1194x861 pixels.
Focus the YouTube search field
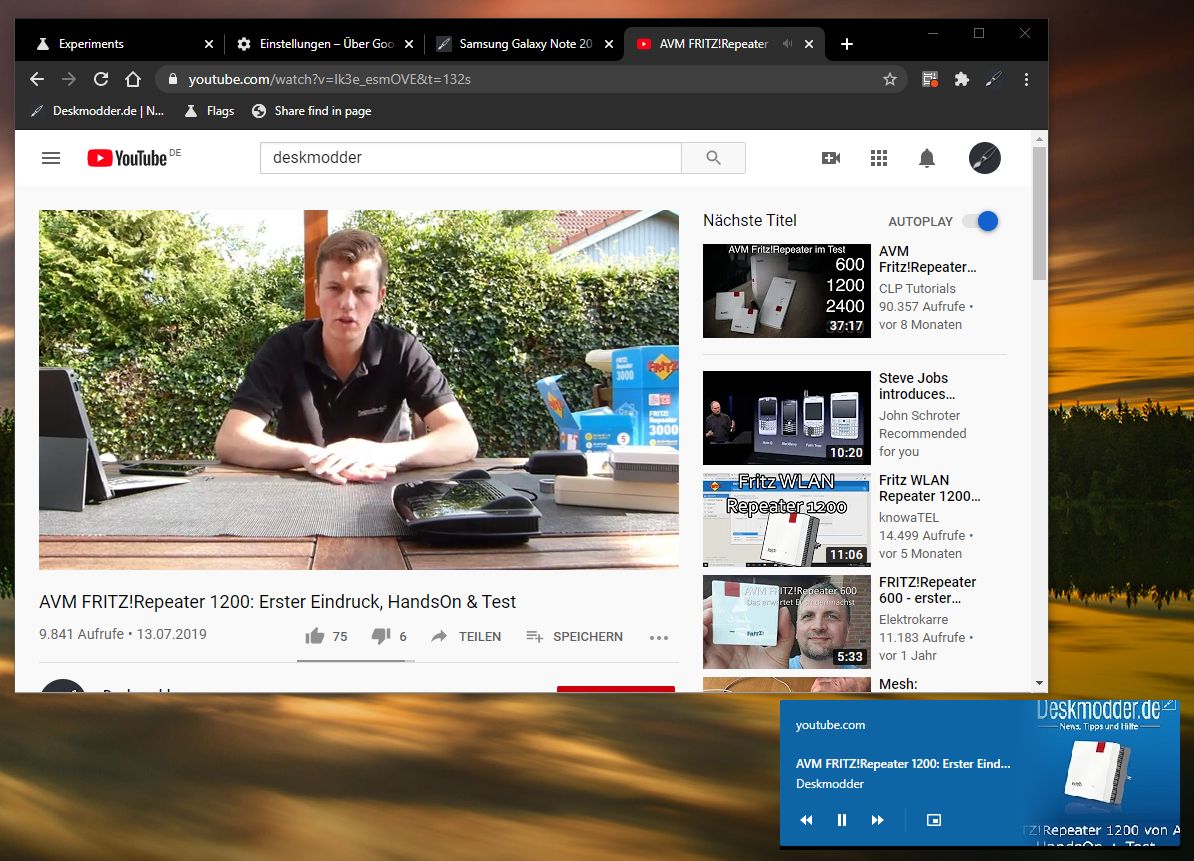pyautogui.click(x=471, y=158)
